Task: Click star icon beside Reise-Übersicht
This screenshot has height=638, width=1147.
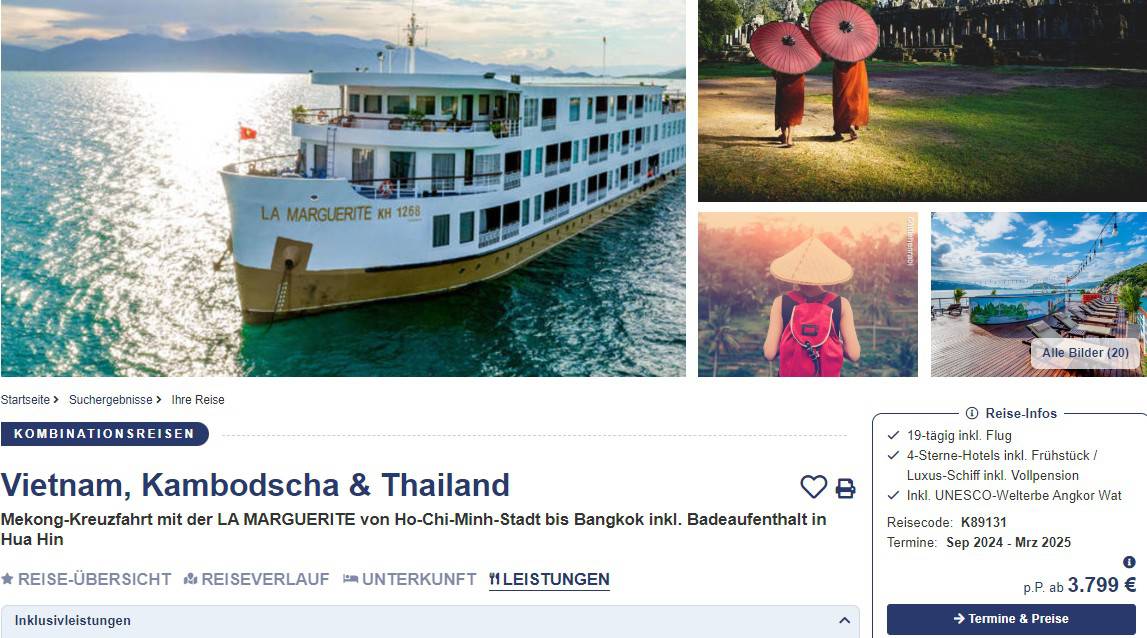Action: (x=7, y=579)
